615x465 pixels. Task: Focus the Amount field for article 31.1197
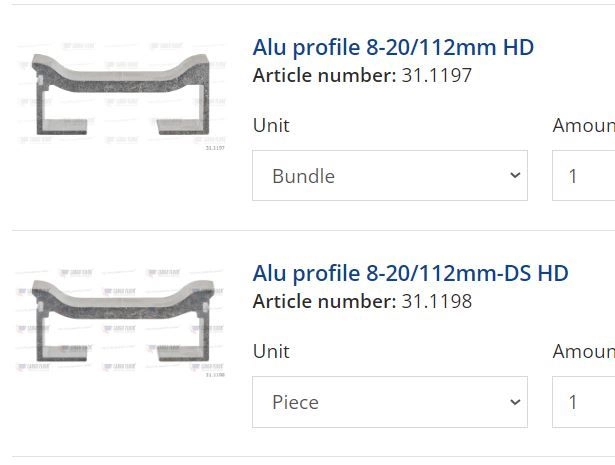[x=584, y=176]
